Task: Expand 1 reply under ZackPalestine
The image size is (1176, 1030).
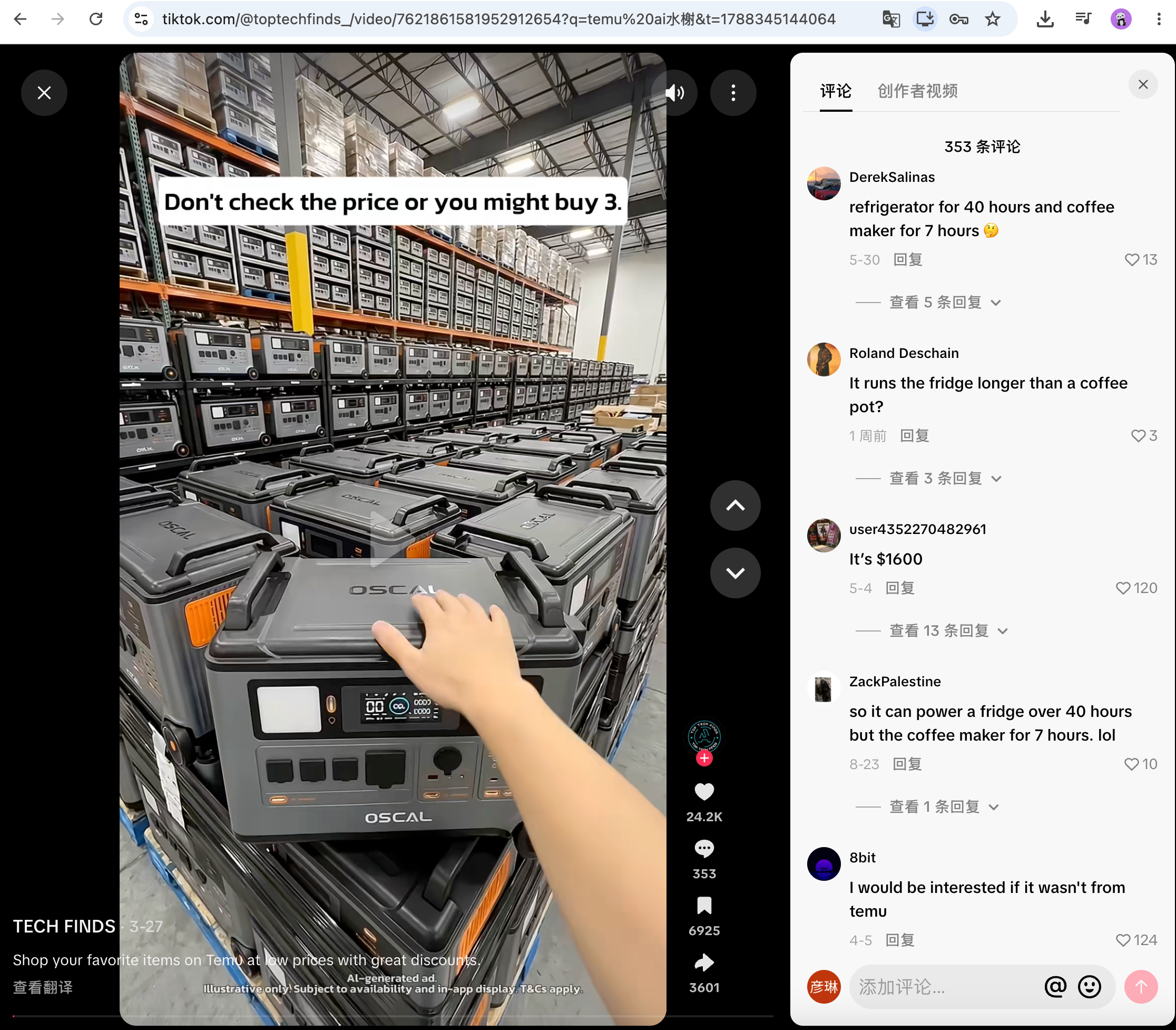Action: coord(944,806)
